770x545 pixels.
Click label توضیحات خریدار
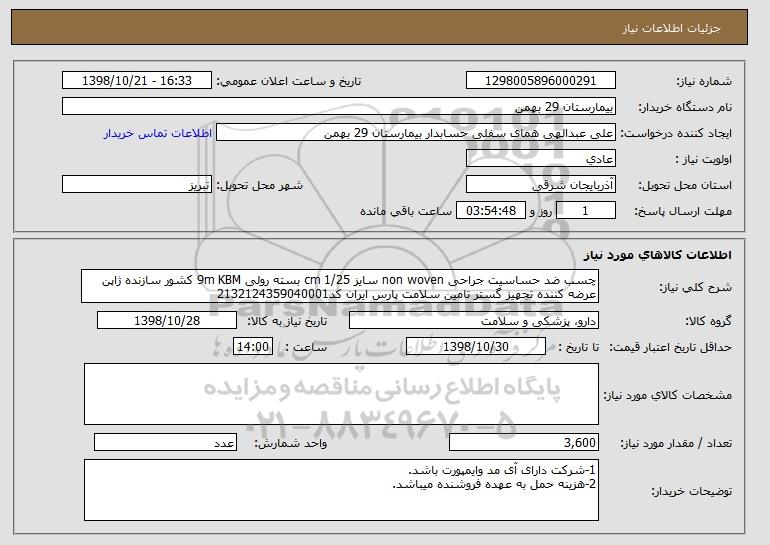[691, 491]
